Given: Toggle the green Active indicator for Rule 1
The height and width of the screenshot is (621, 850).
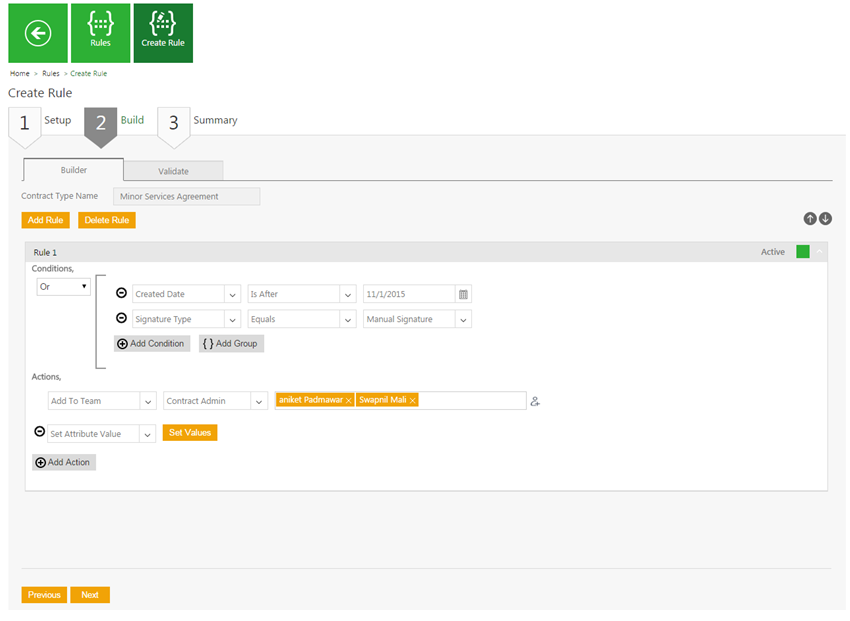Looking at the screenshot, I should point(803,251).
